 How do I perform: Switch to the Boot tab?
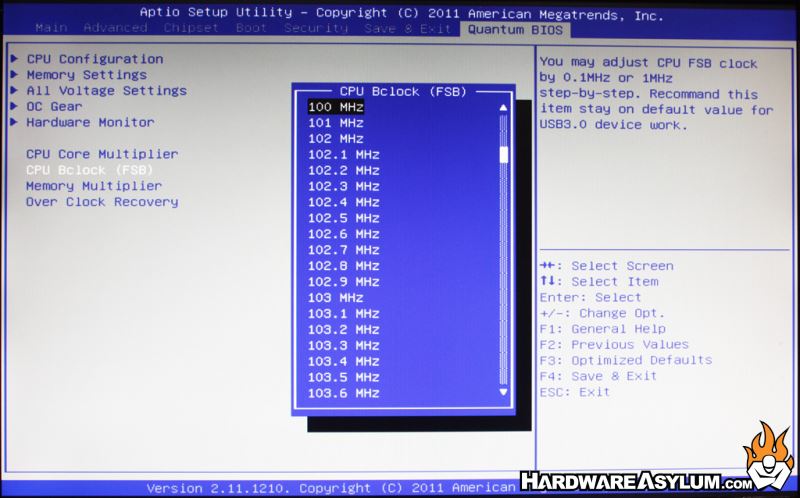251,29
